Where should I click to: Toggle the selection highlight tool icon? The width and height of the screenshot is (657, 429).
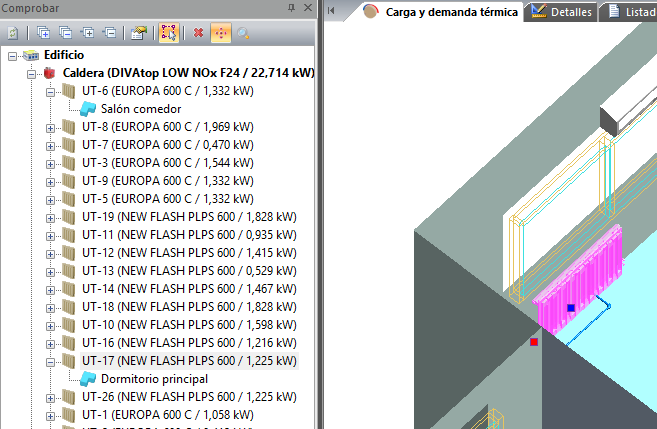pos(169,33)
